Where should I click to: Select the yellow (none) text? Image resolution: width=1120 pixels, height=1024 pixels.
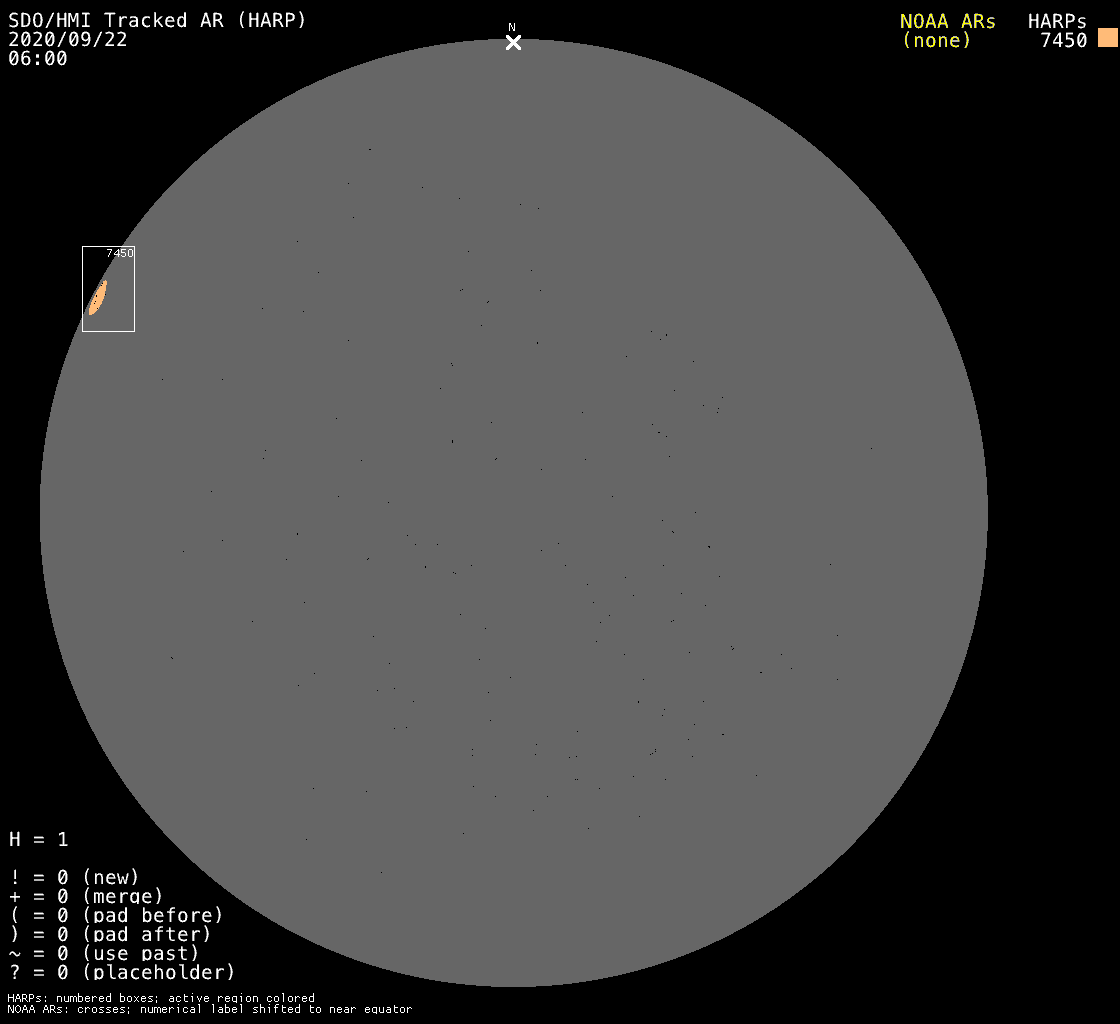(x=936, y=40)
